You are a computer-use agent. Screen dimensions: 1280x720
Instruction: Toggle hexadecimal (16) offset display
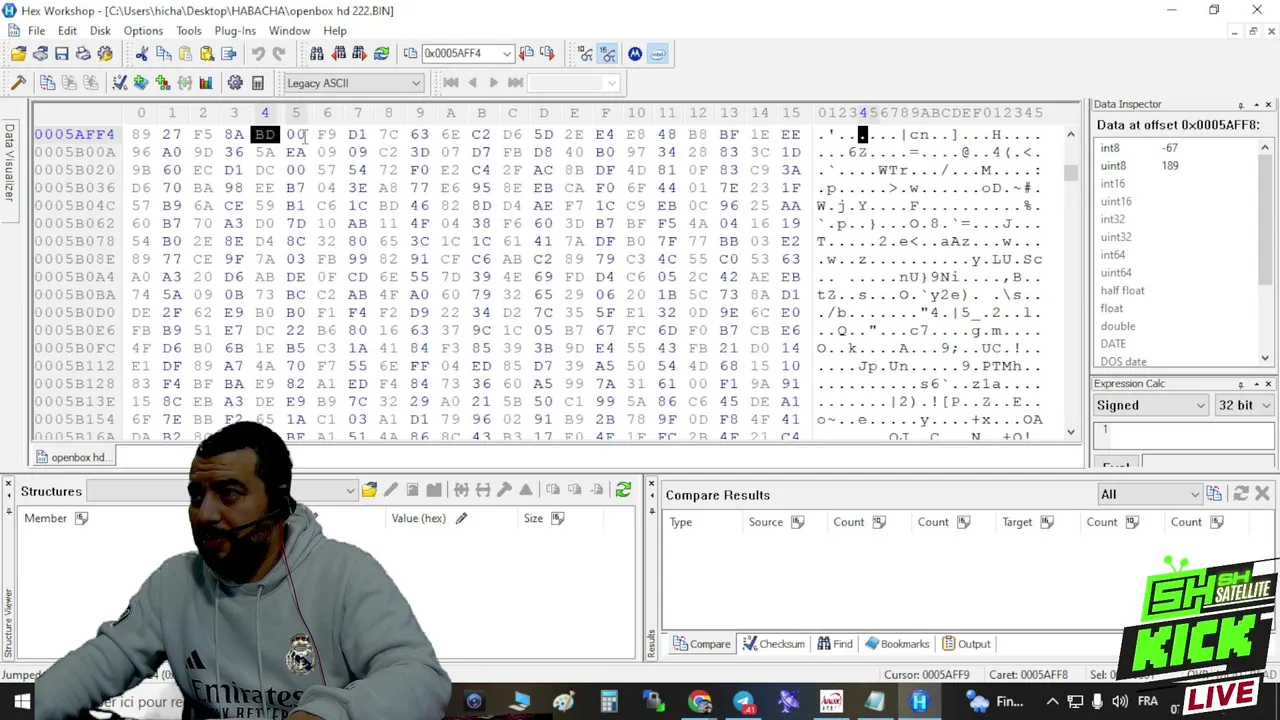click(x=607, y=54)
